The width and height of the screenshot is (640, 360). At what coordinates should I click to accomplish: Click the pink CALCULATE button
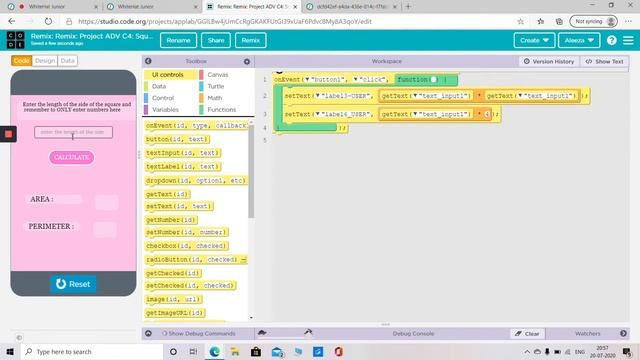point(71,157)
